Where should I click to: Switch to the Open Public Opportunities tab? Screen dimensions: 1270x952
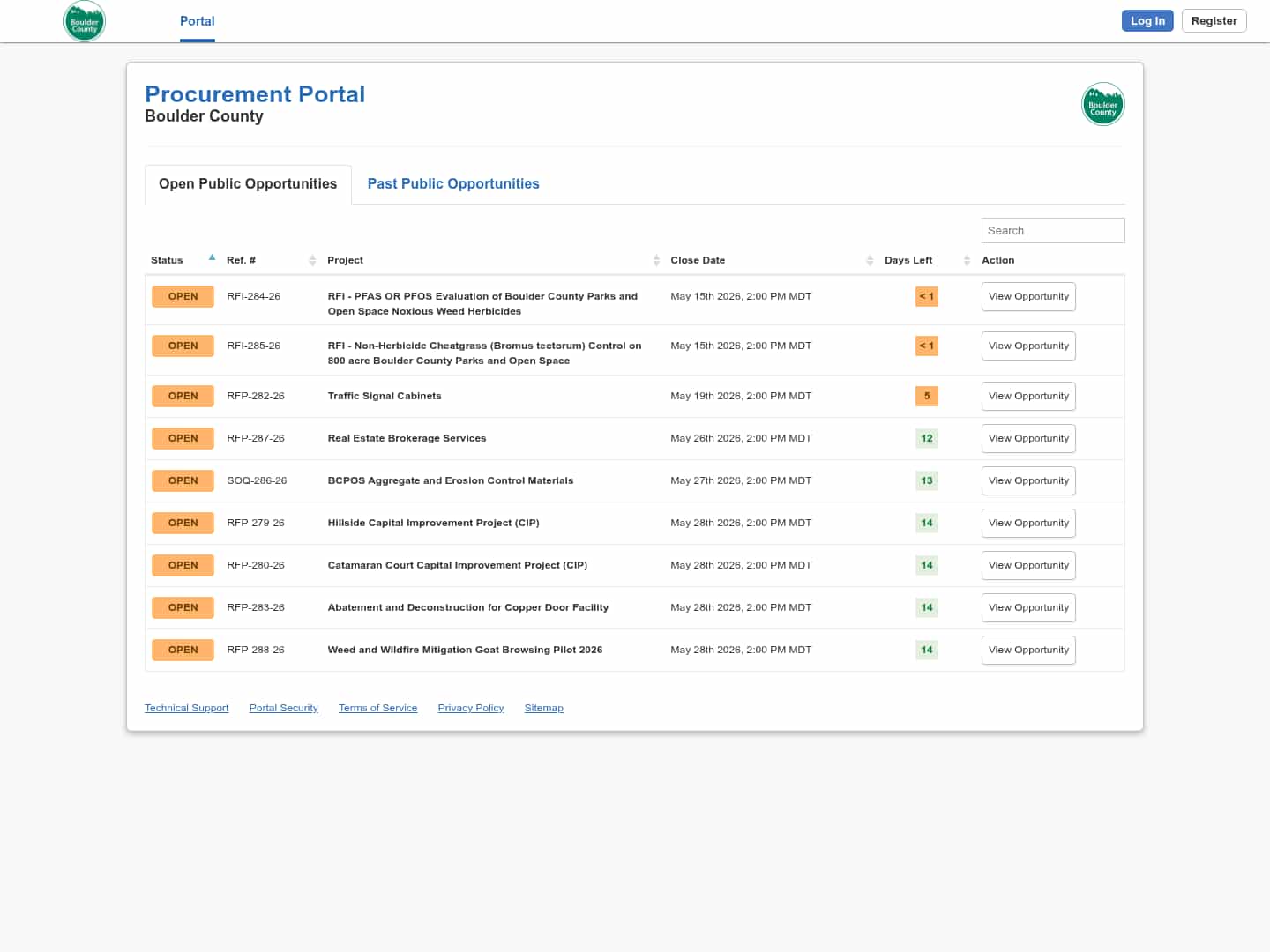click(248, 183)
